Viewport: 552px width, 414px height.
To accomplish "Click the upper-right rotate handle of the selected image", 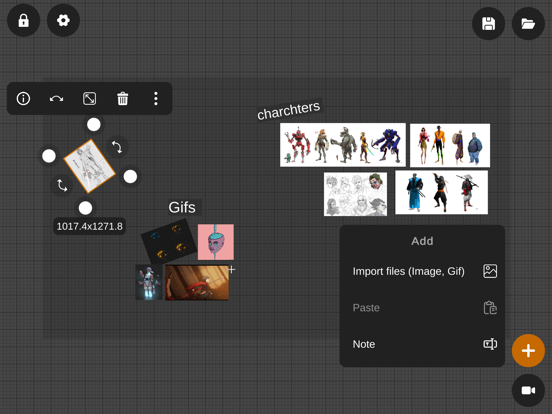I will pyautogui.click(x=117, y=147).
